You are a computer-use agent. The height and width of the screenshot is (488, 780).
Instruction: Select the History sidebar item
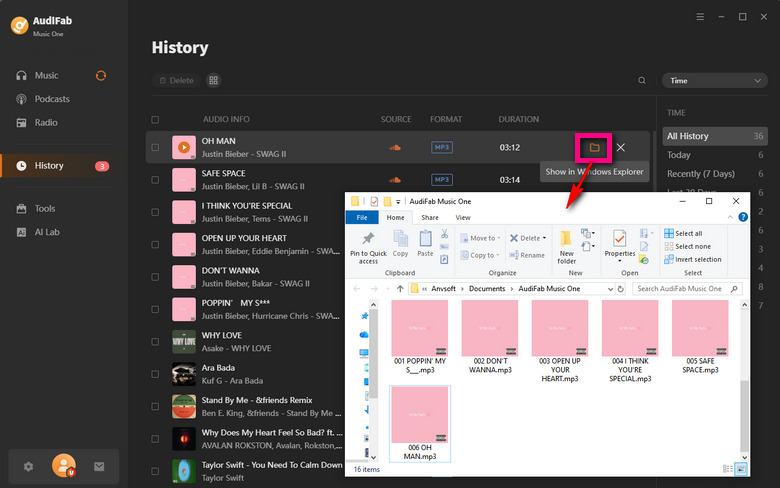[63, 166]
